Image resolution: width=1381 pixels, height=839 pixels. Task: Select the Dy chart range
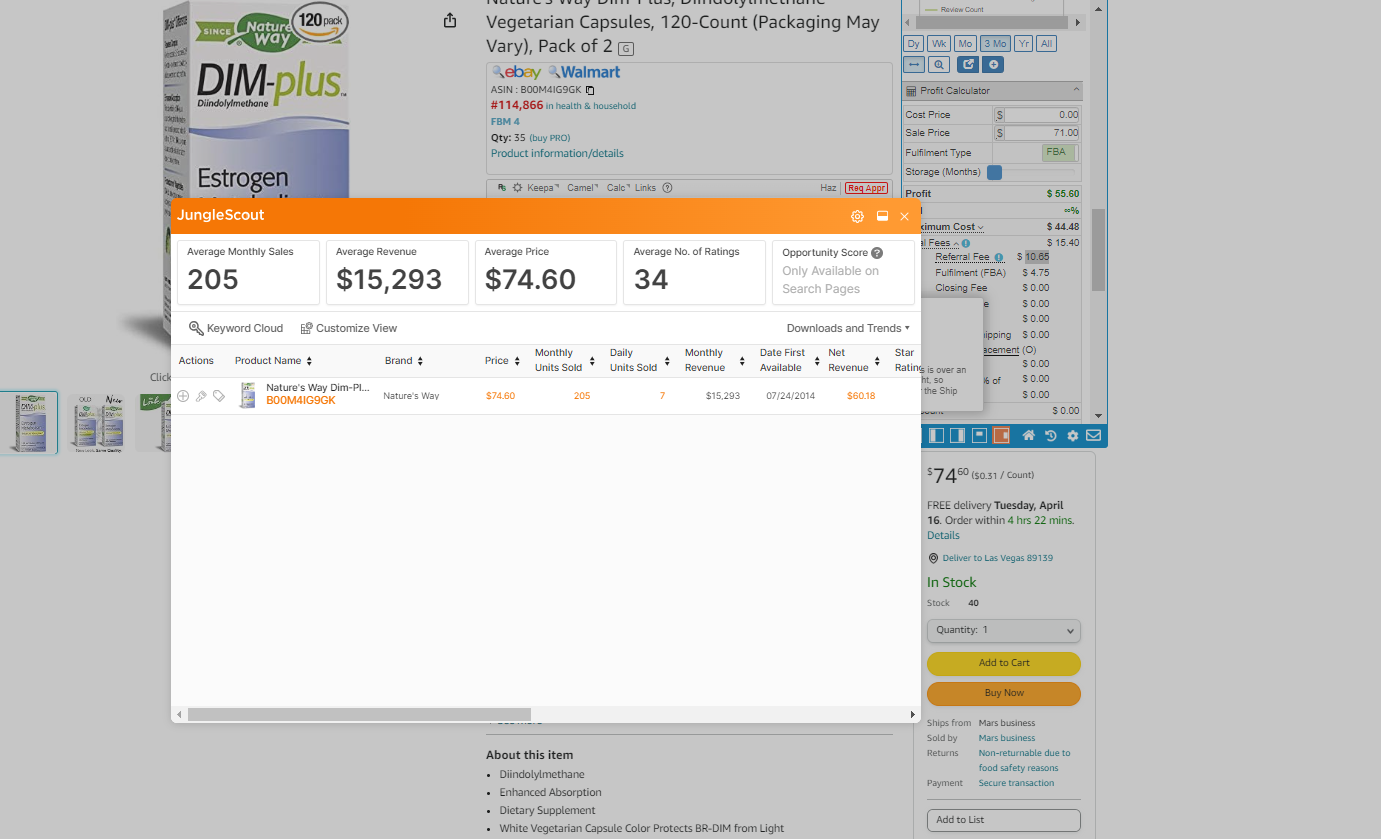point(914,44)
